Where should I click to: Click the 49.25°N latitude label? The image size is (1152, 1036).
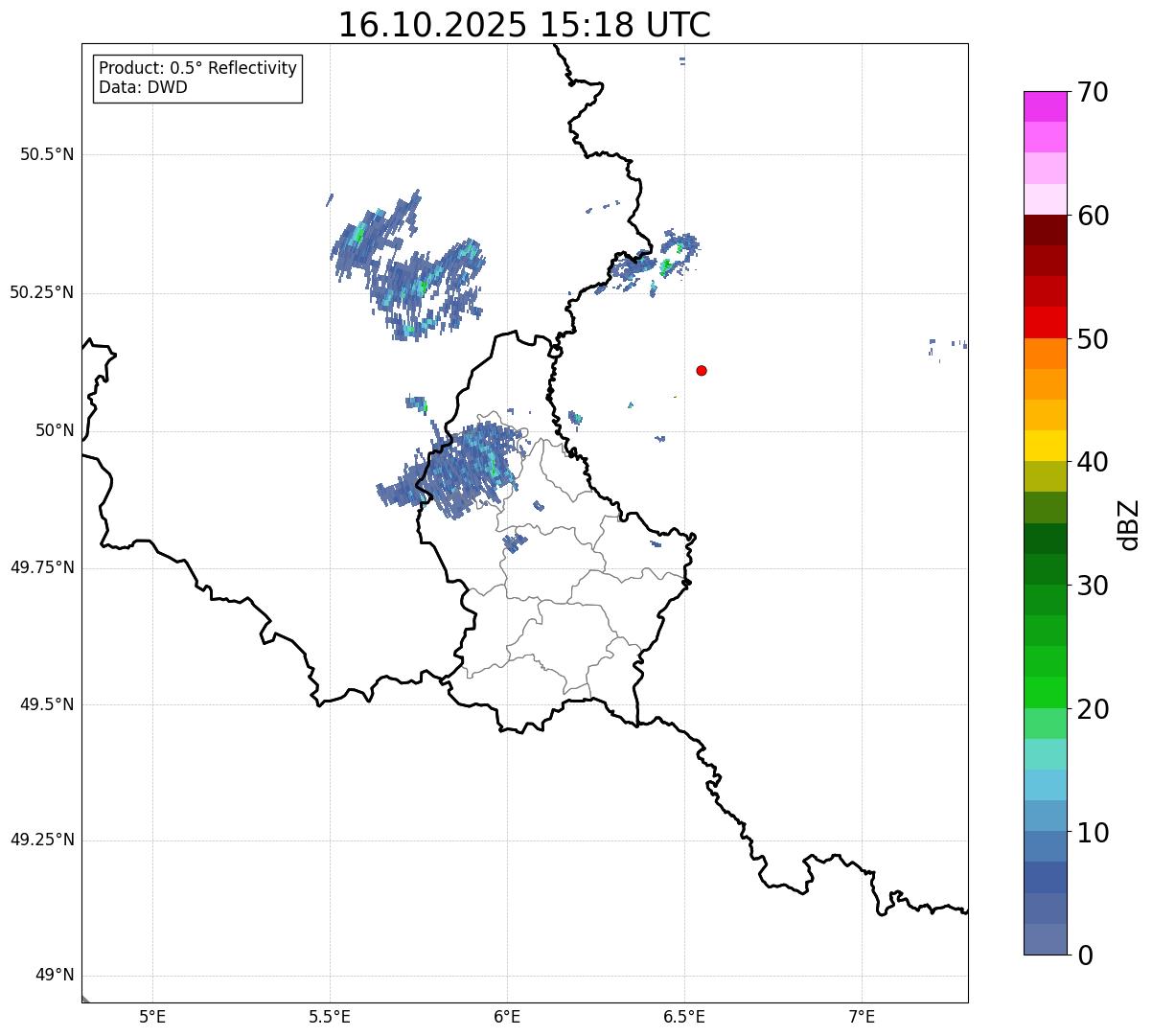(x=42, y=840)
